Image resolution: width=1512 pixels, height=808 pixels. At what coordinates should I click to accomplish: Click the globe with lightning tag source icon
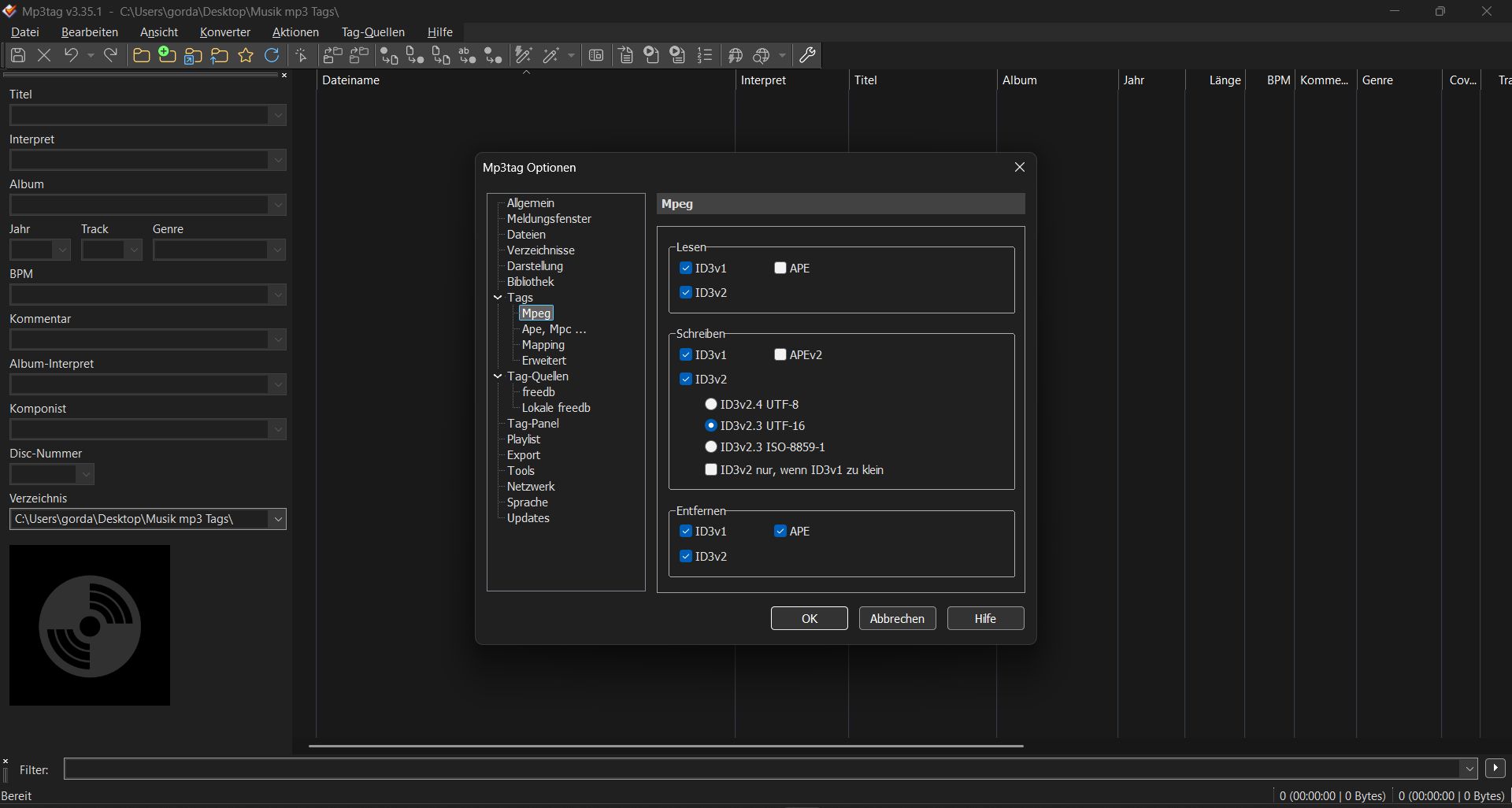tap(736, 55)
